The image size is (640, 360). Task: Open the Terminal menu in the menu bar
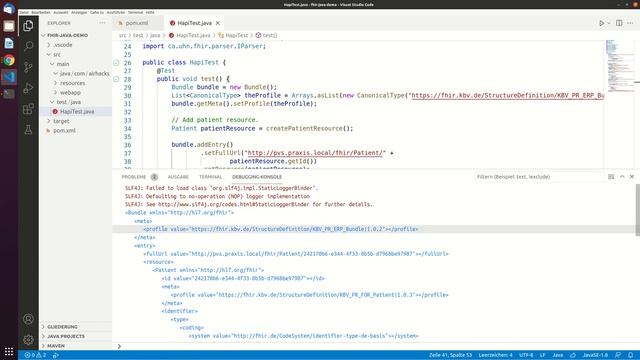click(x=135, y=12)
